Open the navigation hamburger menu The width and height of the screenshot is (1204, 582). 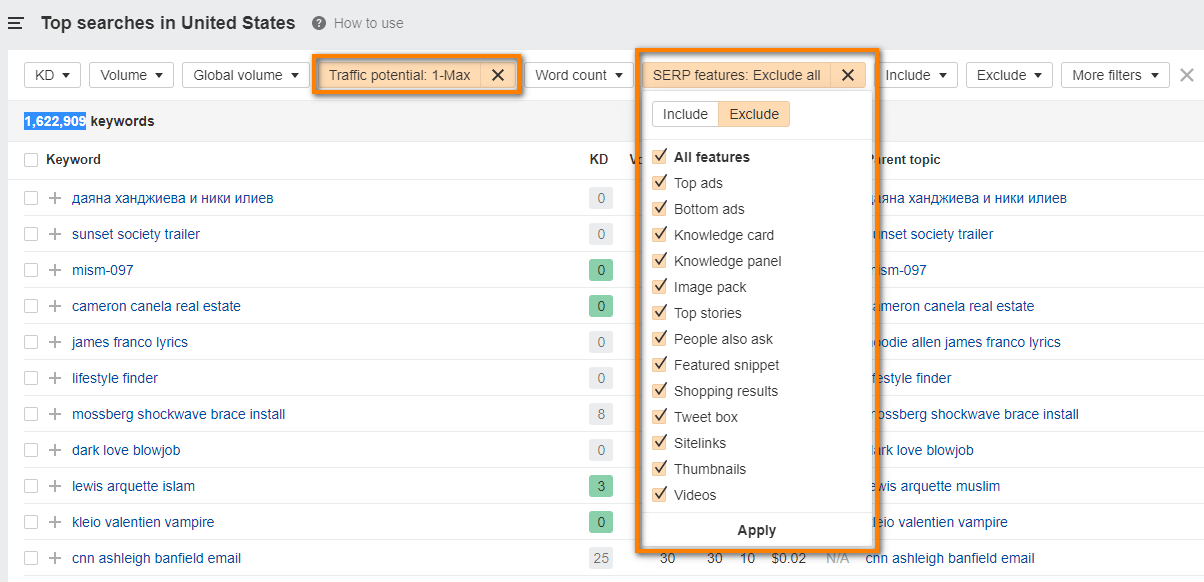tap(15, 23)
